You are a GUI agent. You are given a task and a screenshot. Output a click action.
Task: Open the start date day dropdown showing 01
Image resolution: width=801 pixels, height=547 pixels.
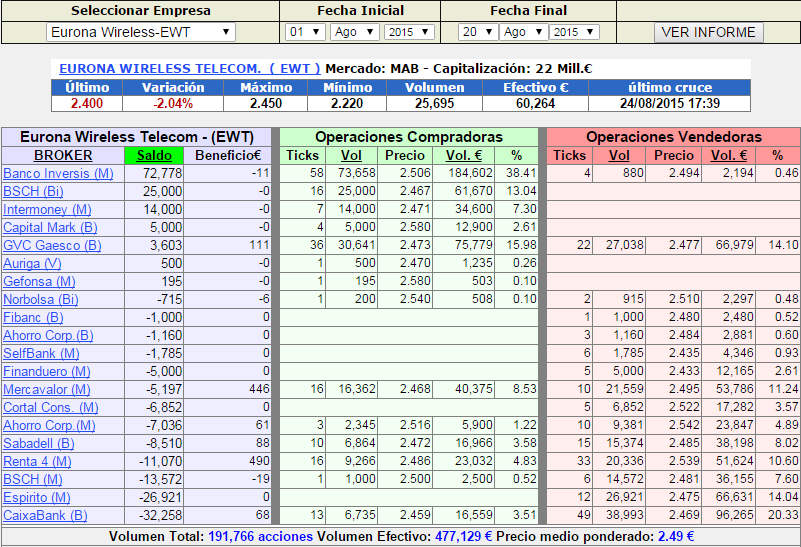pyautogui.click(x=305, y=32)
